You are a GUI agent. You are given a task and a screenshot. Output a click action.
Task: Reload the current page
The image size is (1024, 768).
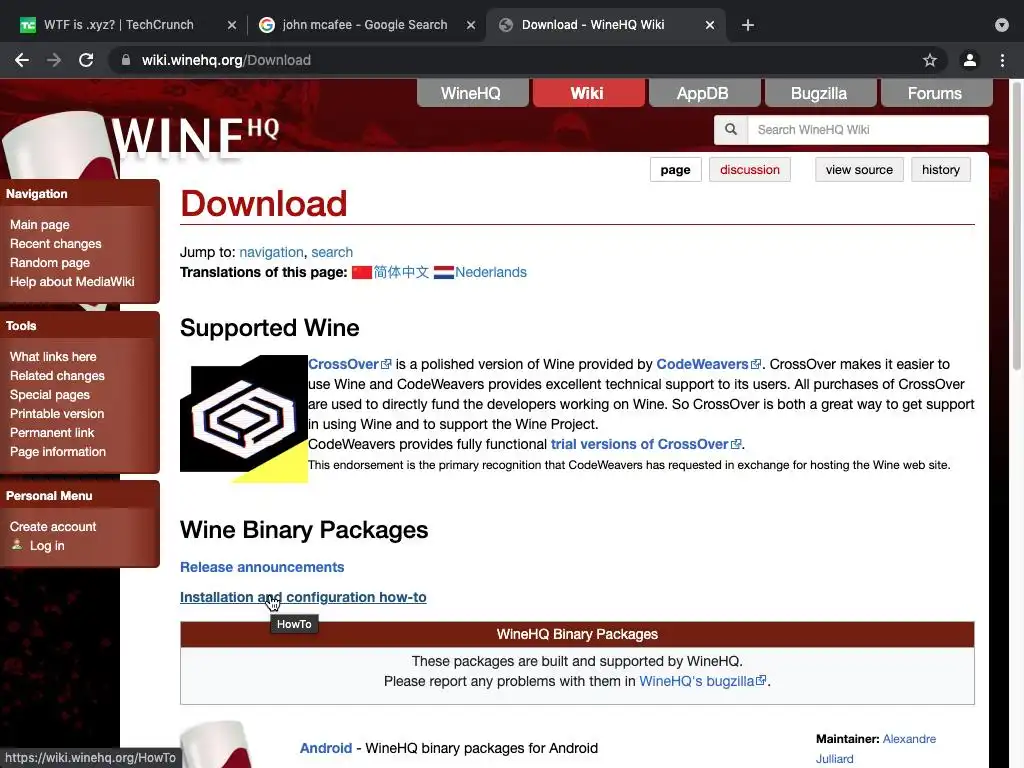click(x=86, y=60)
